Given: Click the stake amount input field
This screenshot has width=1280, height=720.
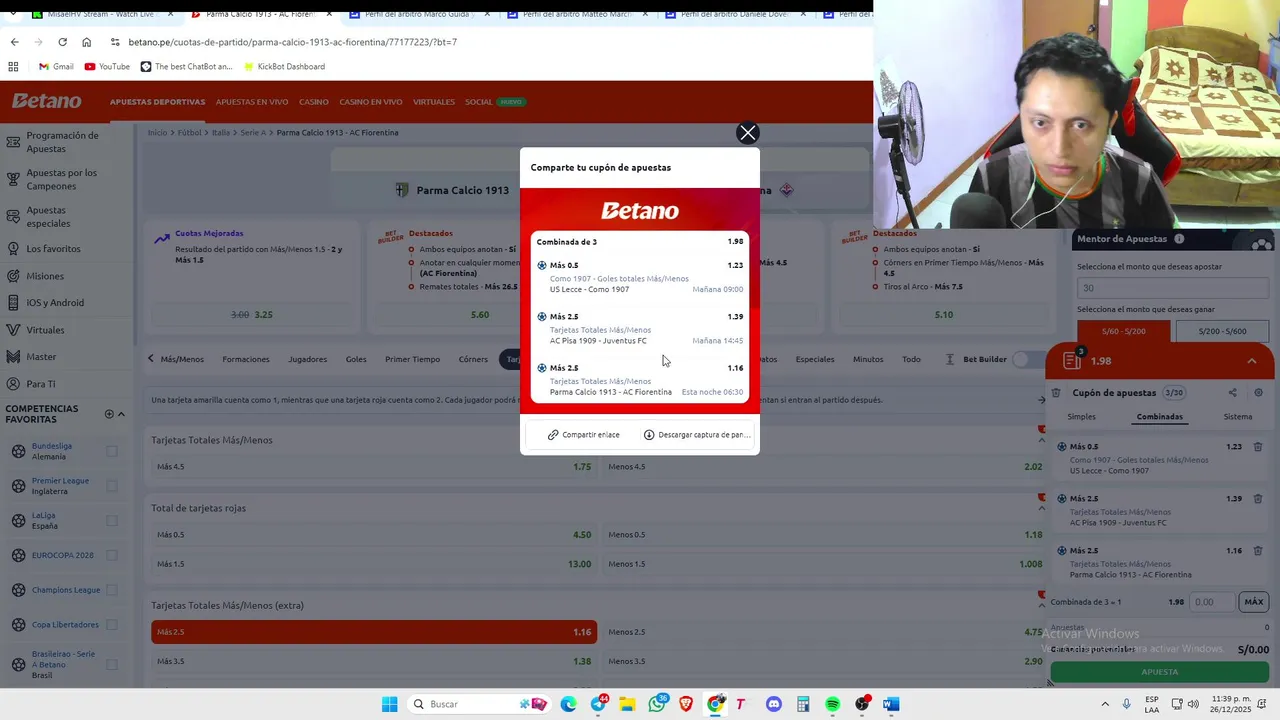Looking at the screenshot, I should [1213, 602].
